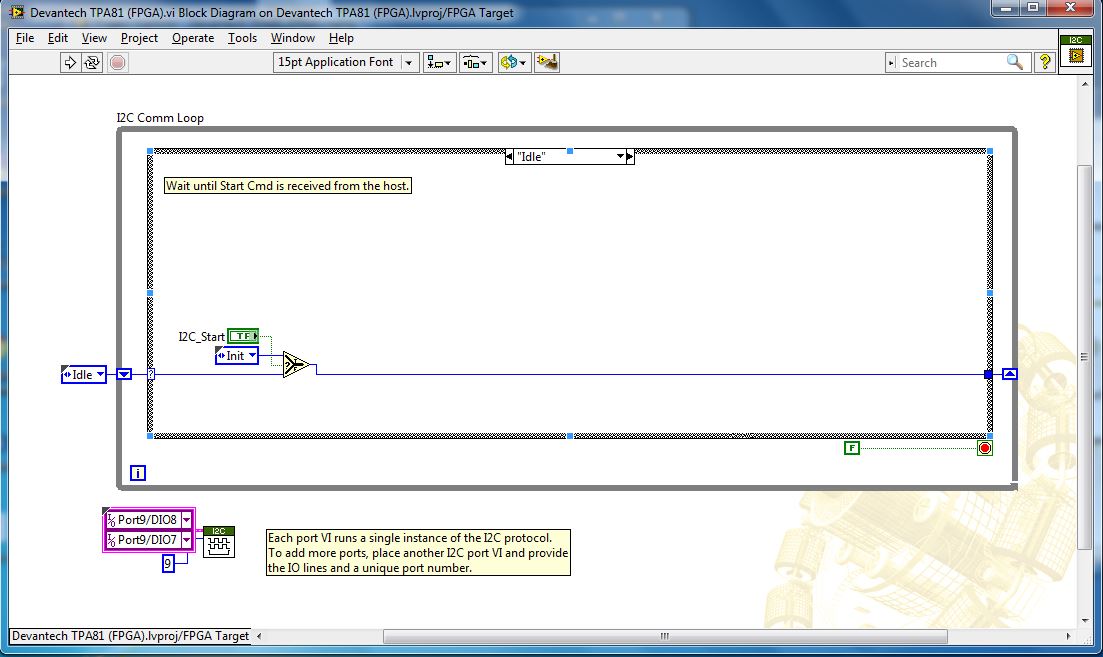Click the scroll right arrow

1069,636
